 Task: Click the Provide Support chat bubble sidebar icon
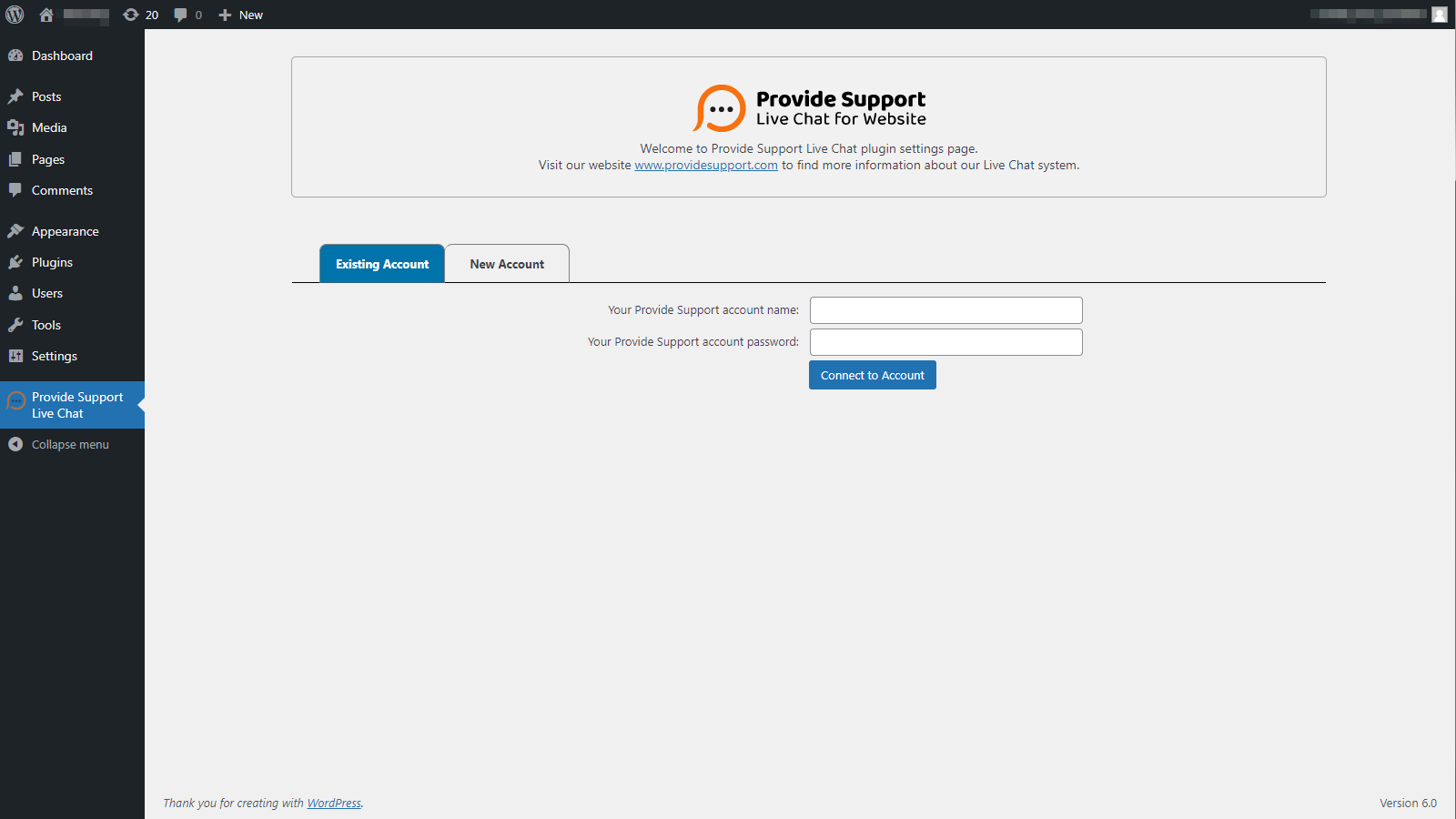pyautogui.click(x=15, y=400)
